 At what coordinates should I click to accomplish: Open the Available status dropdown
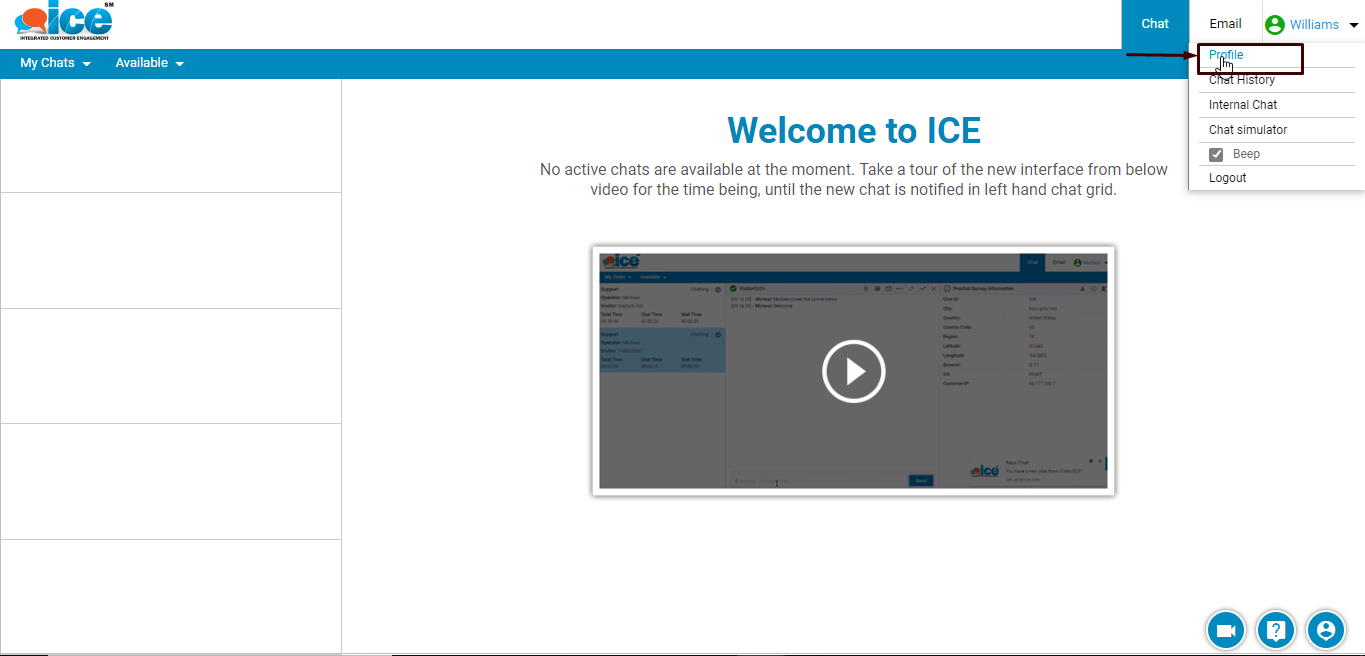(149, 63)
